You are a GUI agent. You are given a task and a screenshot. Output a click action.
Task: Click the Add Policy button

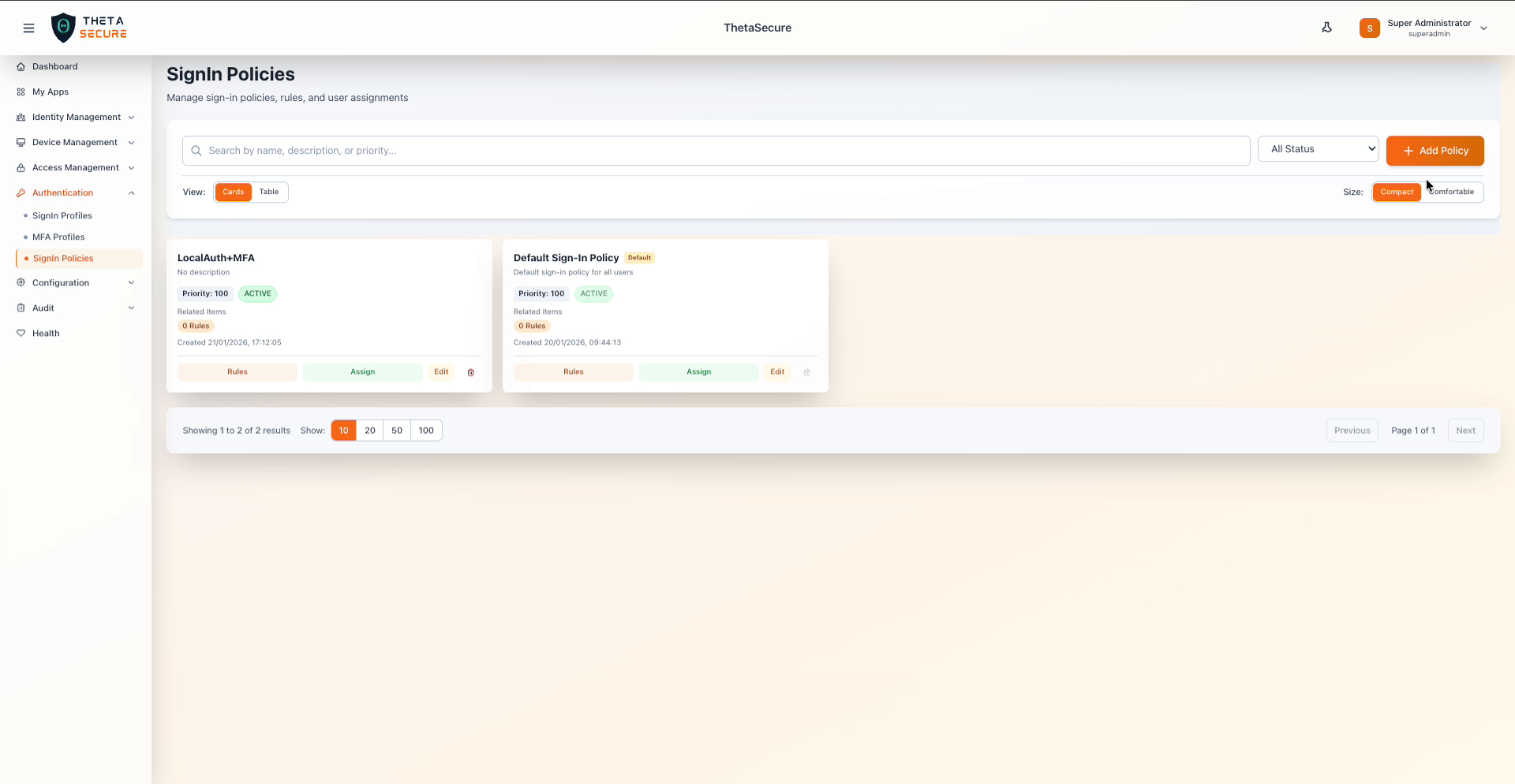pos(1435,151)
